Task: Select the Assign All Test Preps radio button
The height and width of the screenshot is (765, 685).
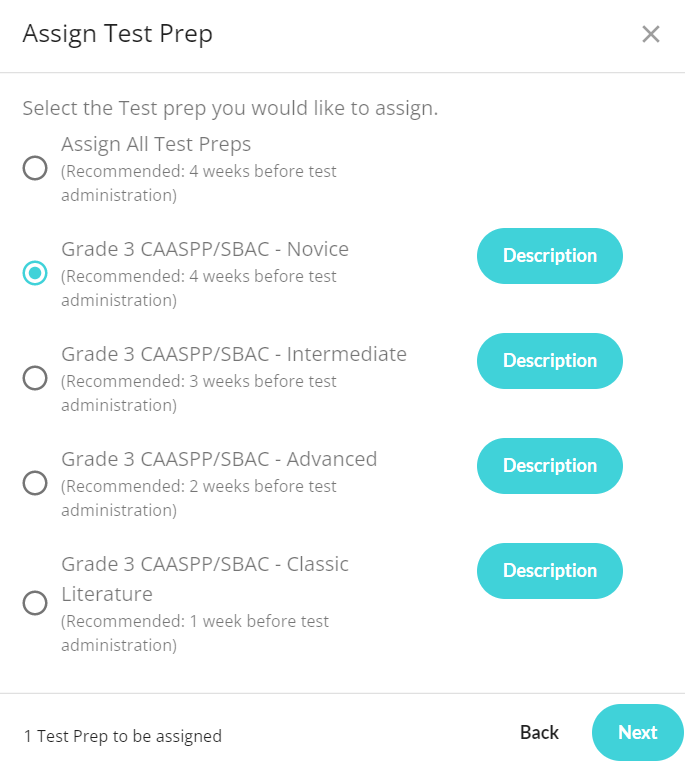Action: tap(35, 168)
